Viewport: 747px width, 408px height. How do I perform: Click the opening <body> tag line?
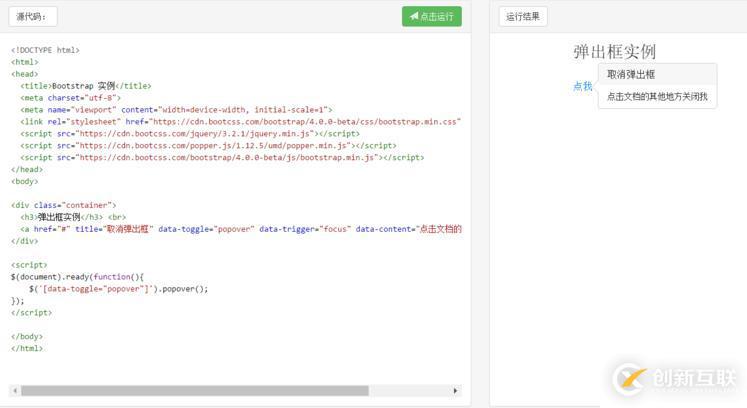[x=25, y=181]
